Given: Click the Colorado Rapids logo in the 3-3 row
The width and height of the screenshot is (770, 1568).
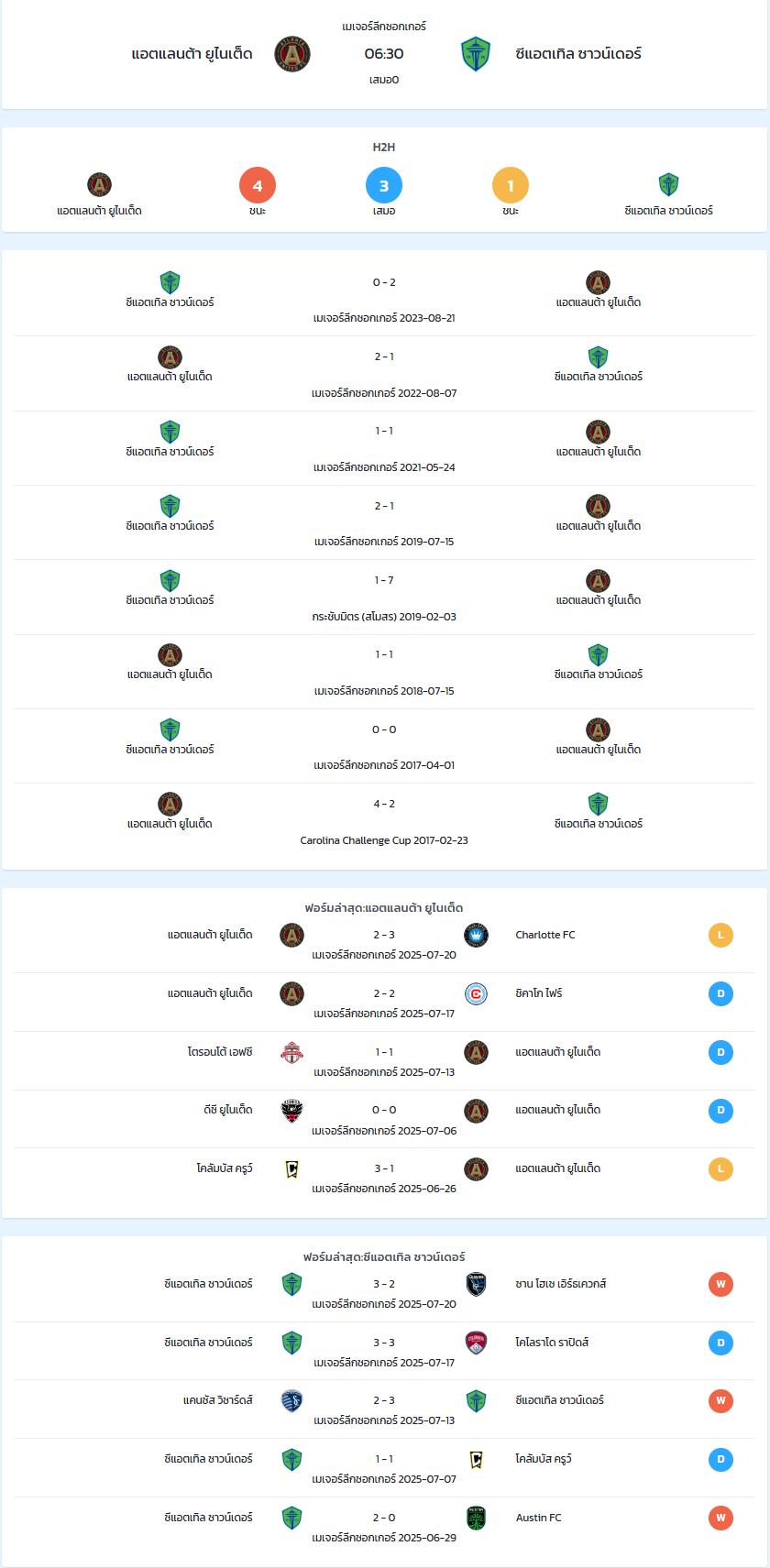Looking at the screenshot, I should [476, 1343].
